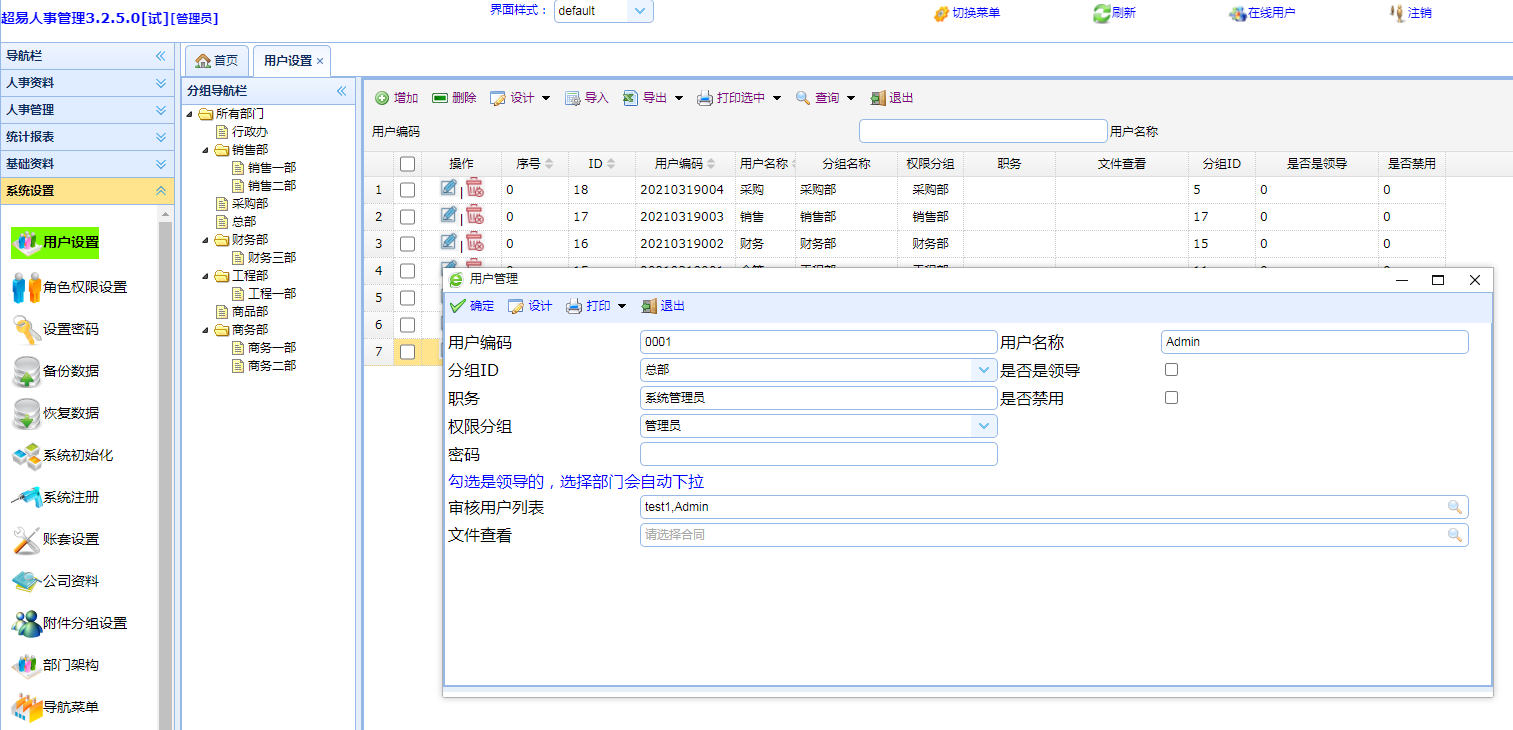Viewport: 1513px width, 730px height.
Task: Expand the 人事管理 accordion section
Action: coord(87,110)
